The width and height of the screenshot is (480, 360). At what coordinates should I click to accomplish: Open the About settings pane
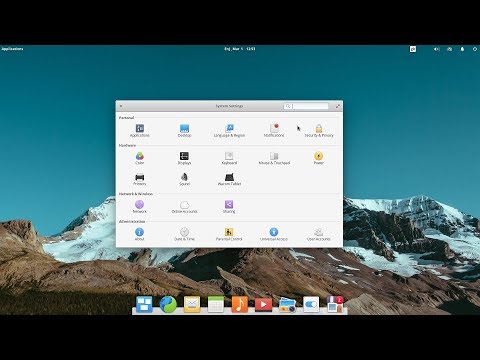pos(140,234)
